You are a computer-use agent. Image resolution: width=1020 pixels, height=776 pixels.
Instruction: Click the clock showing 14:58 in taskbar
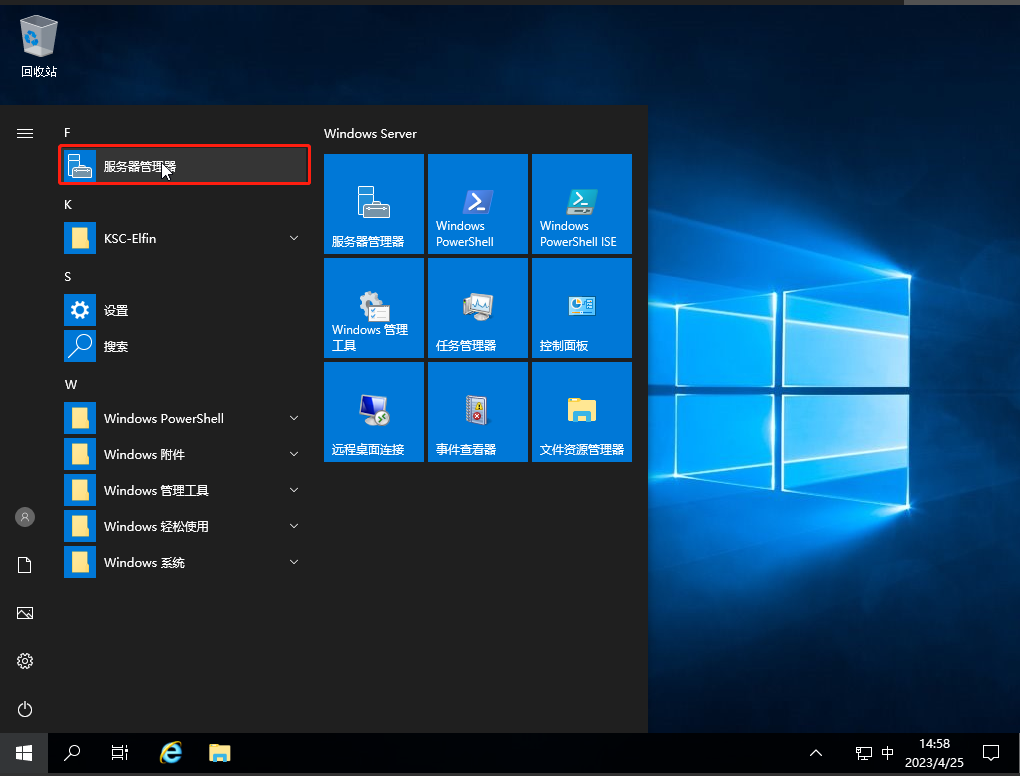933,752
